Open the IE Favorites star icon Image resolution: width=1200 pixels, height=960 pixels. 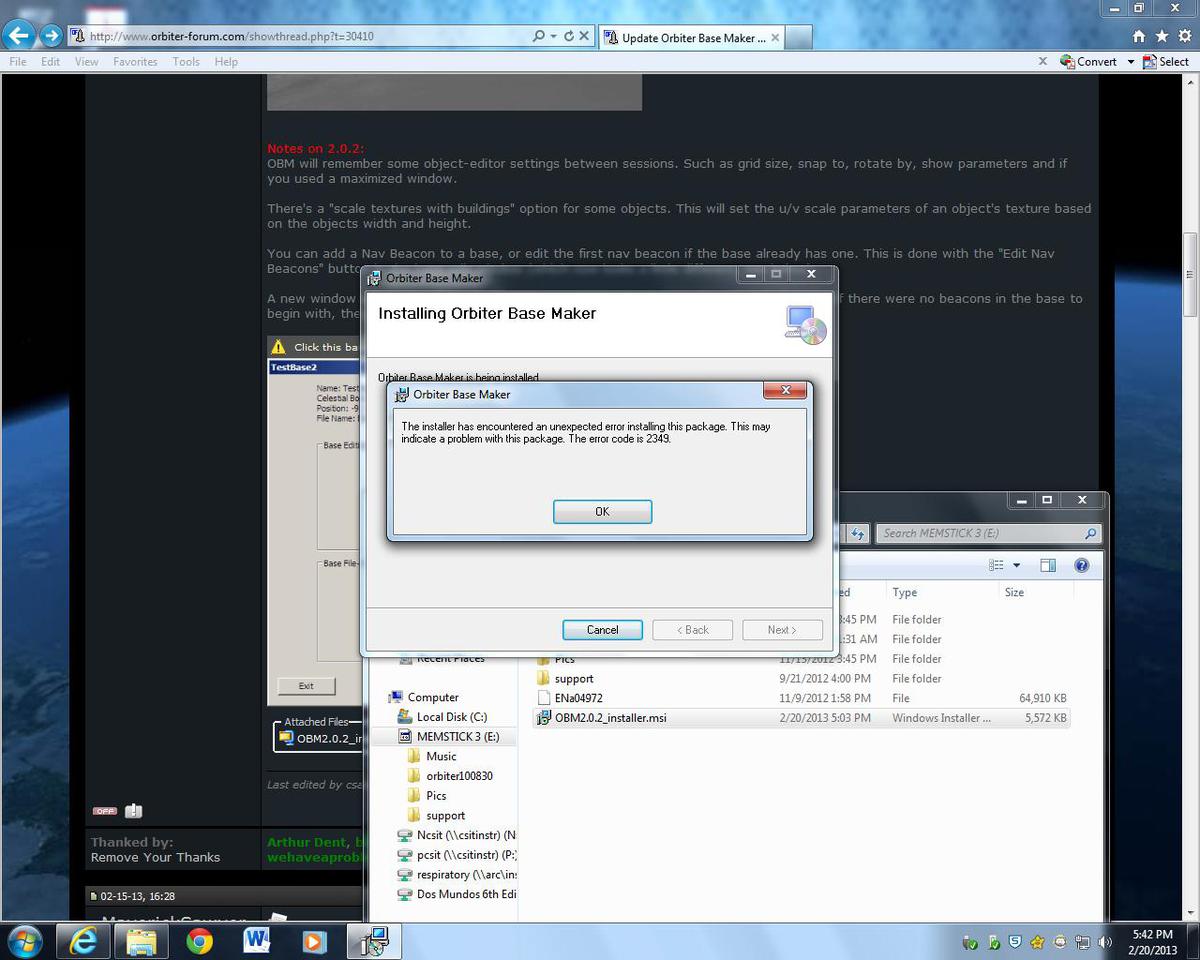pyautogui.click(x=1161, y=36)
